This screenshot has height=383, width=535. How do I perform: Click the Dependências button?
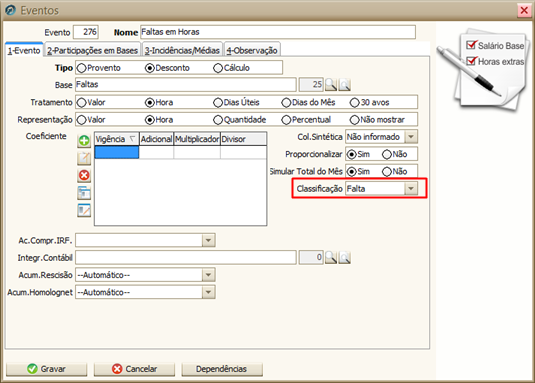222,369
